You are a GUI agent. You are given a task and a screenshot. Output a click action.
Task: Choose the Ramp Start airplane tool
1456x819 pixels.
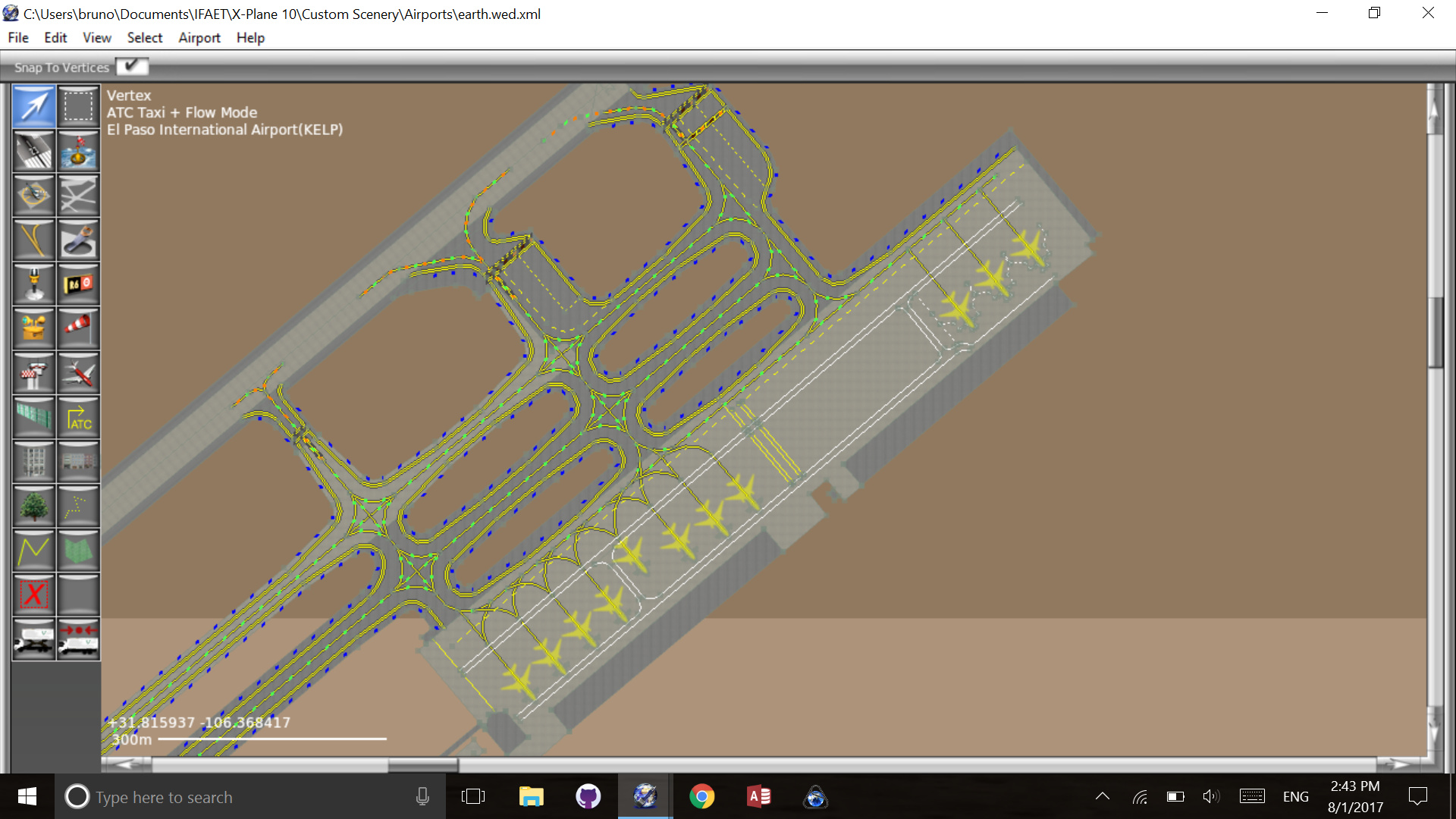pos(78,373)
